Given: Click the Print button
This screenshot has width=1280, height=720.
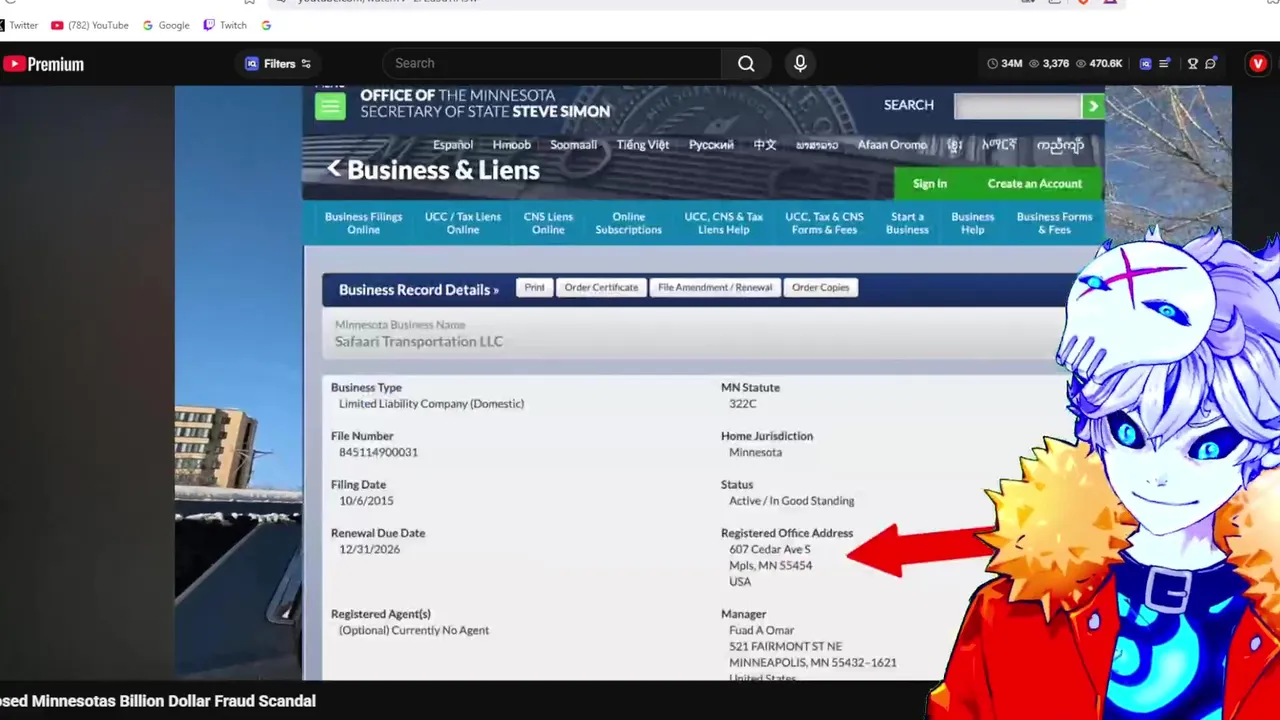Looking at the screenshot, I should click(534, 287).
